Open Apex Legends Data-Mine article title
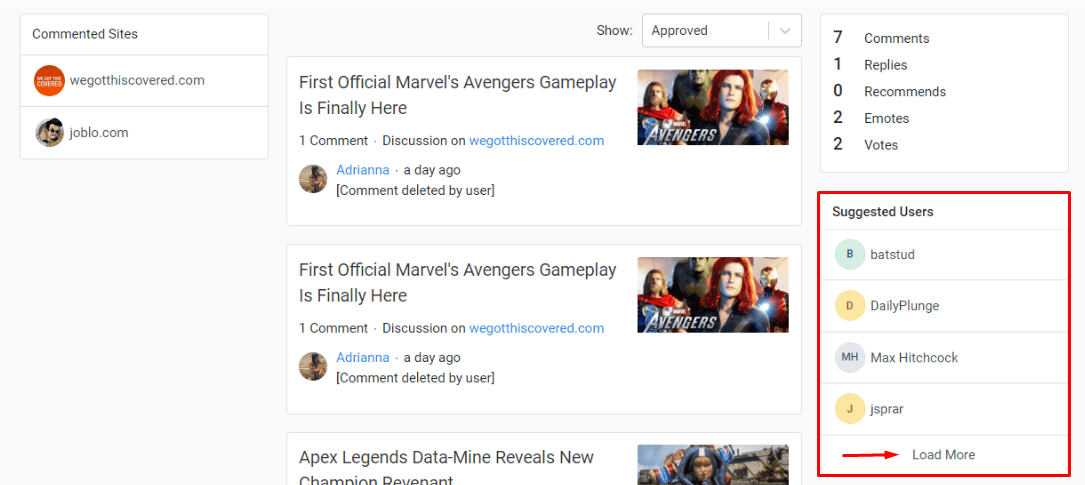 click(446, 458)
